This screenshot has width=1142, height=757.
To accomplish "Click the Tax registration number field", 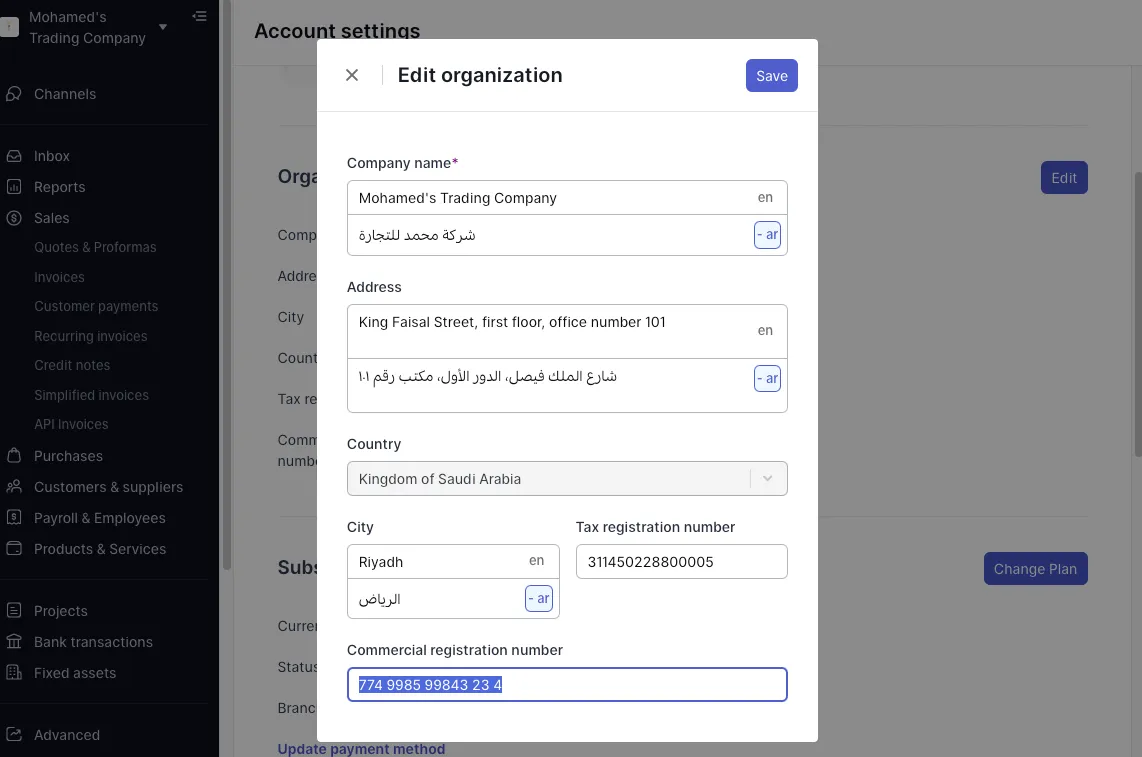I will coord(681,562).
